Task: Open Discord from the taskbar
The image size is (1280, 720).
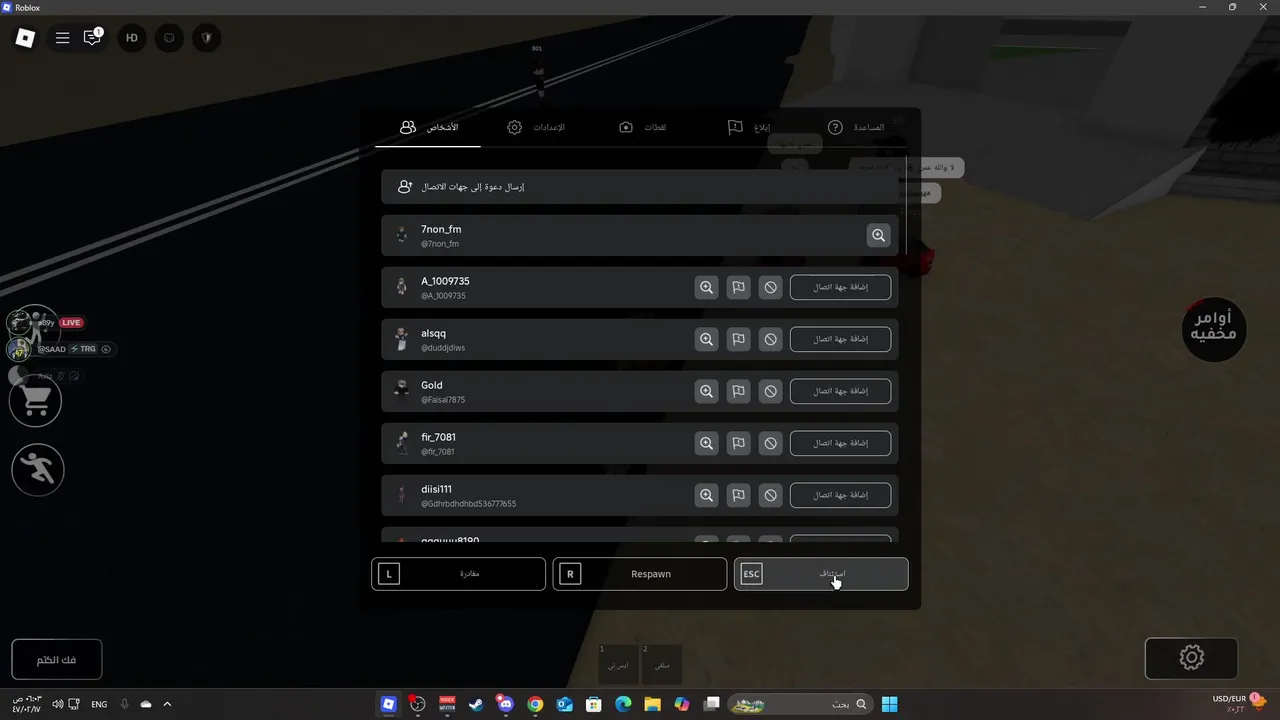Action: point(505,704)
